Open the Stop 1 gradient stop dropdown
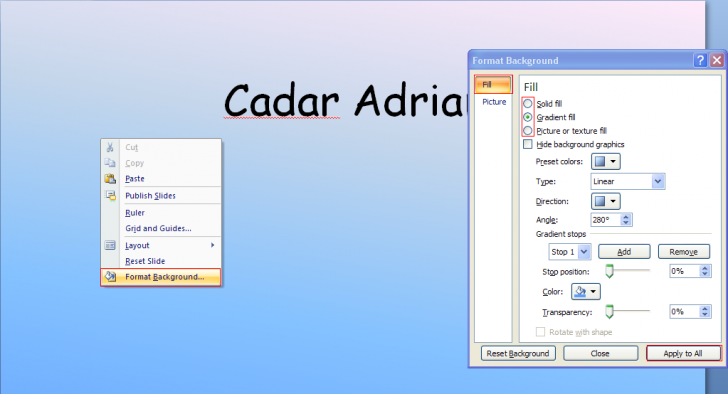Screen dimensions: 728x394 pyautogui.click(x=570, y=252)
